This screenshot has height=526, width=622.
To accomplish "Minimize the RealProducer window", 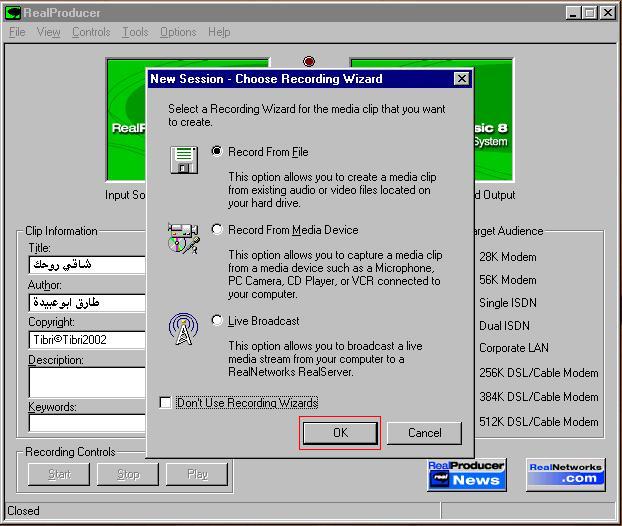I will click(572, 13).
